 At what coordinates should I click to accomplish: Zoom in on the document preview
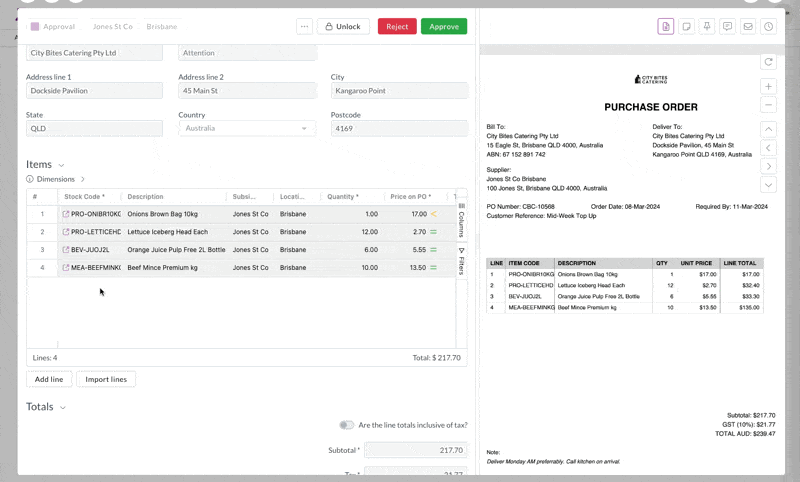click(768, 86)
